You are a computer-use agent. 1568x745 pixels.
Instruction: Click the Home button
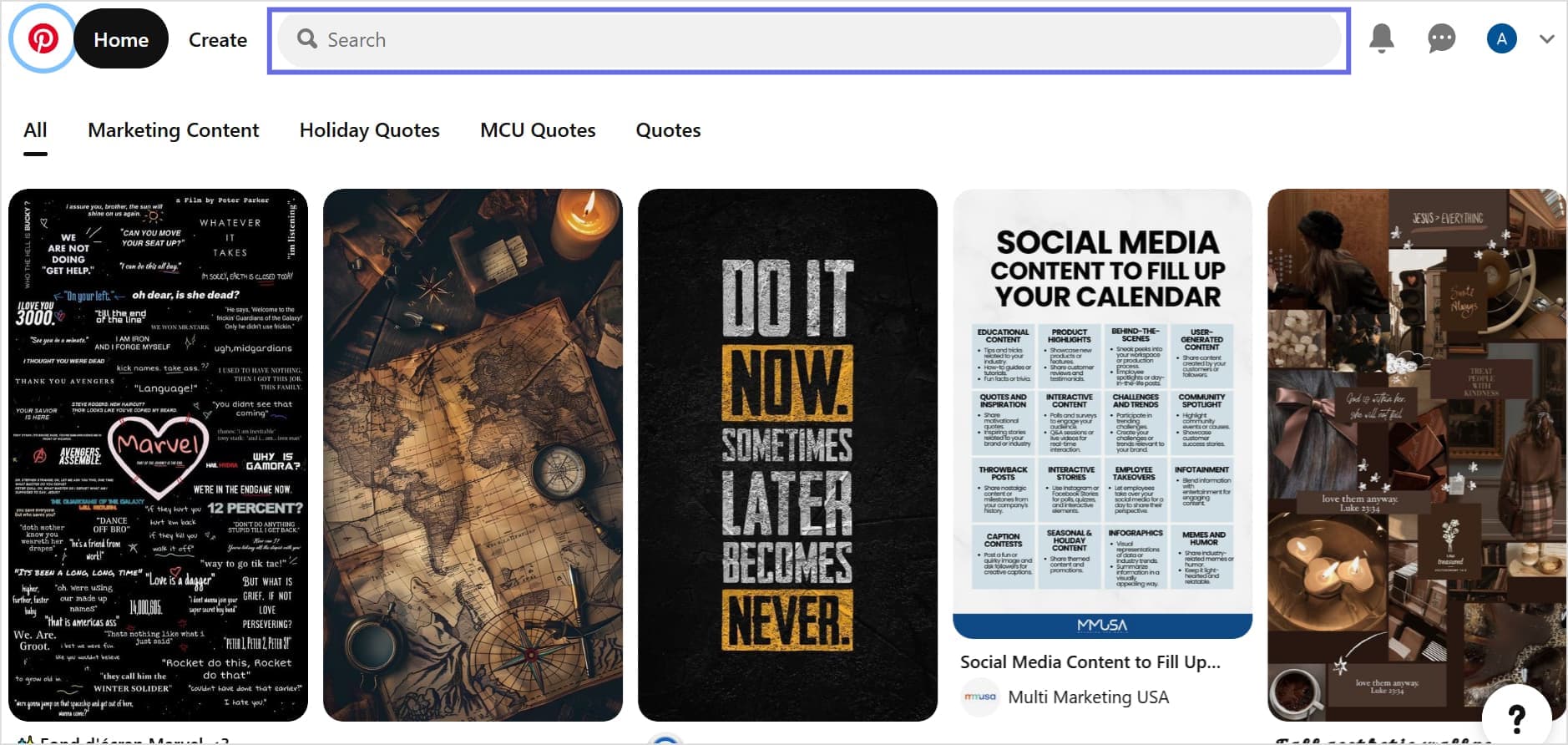(x=121, y=39)
